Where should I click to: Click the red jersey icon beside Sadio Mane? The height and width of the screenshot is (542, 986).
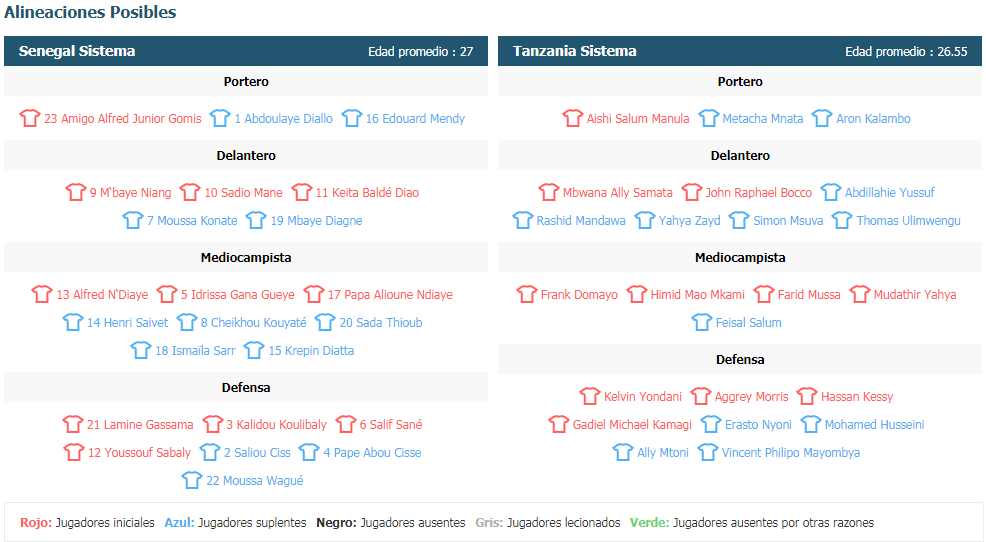(190, 192)
